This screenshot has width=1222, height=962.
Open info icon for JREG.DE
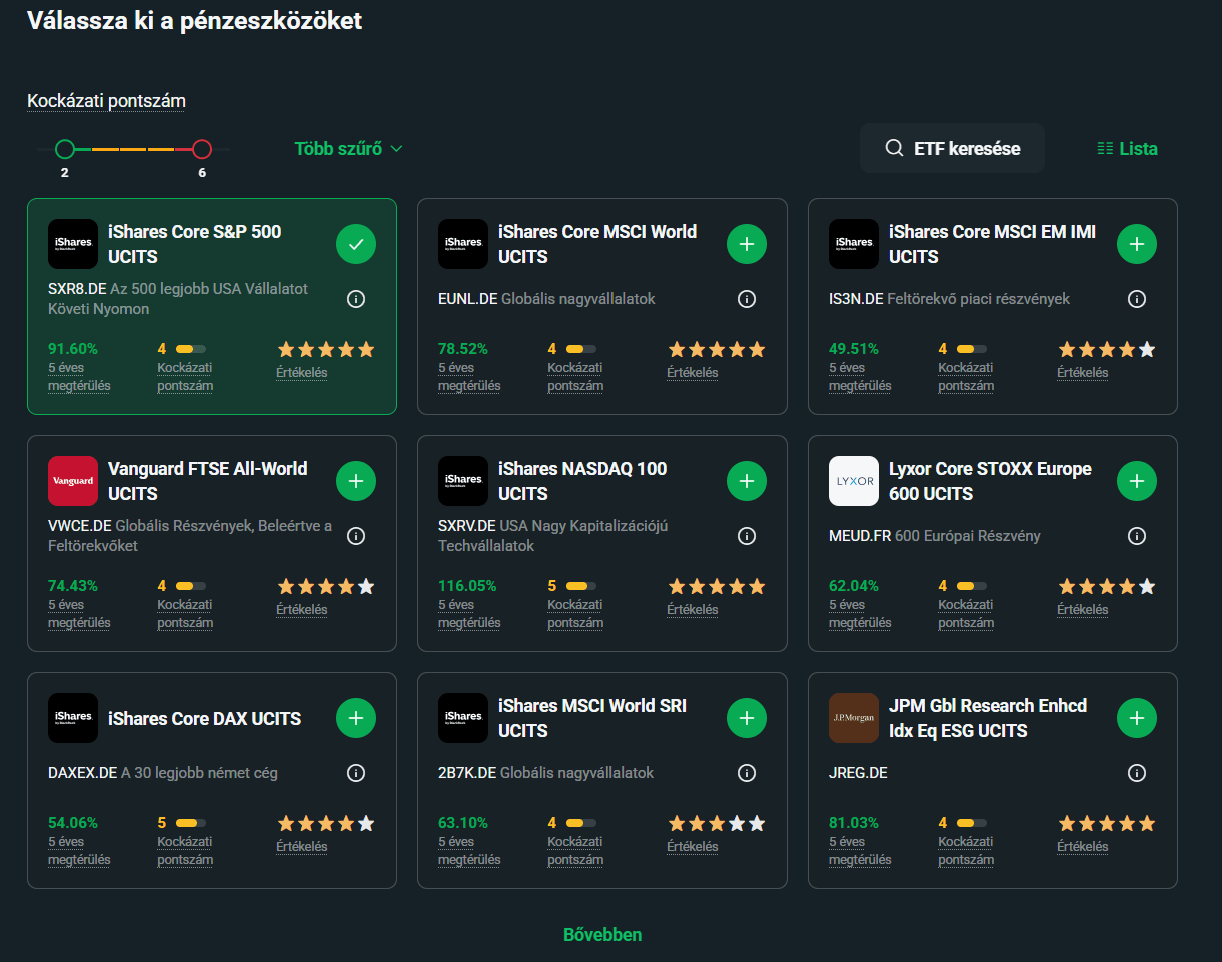pyautogui.click(x=1137, y=773)
